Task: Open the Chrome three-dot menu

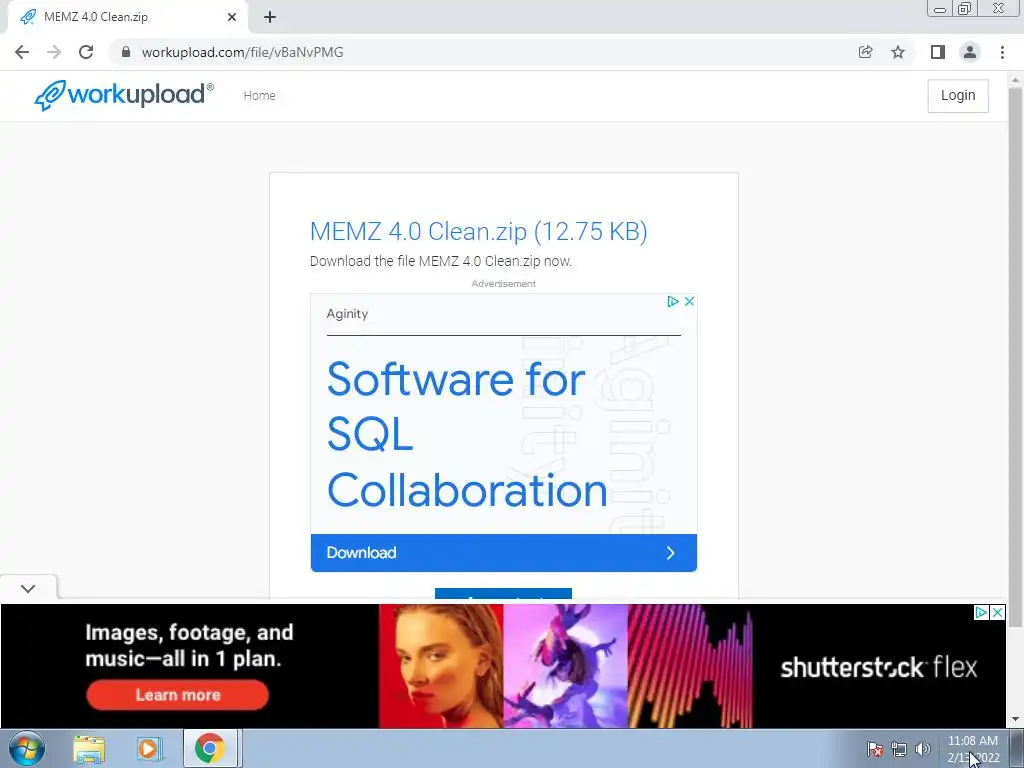Action: click(x=1002, y=52)
